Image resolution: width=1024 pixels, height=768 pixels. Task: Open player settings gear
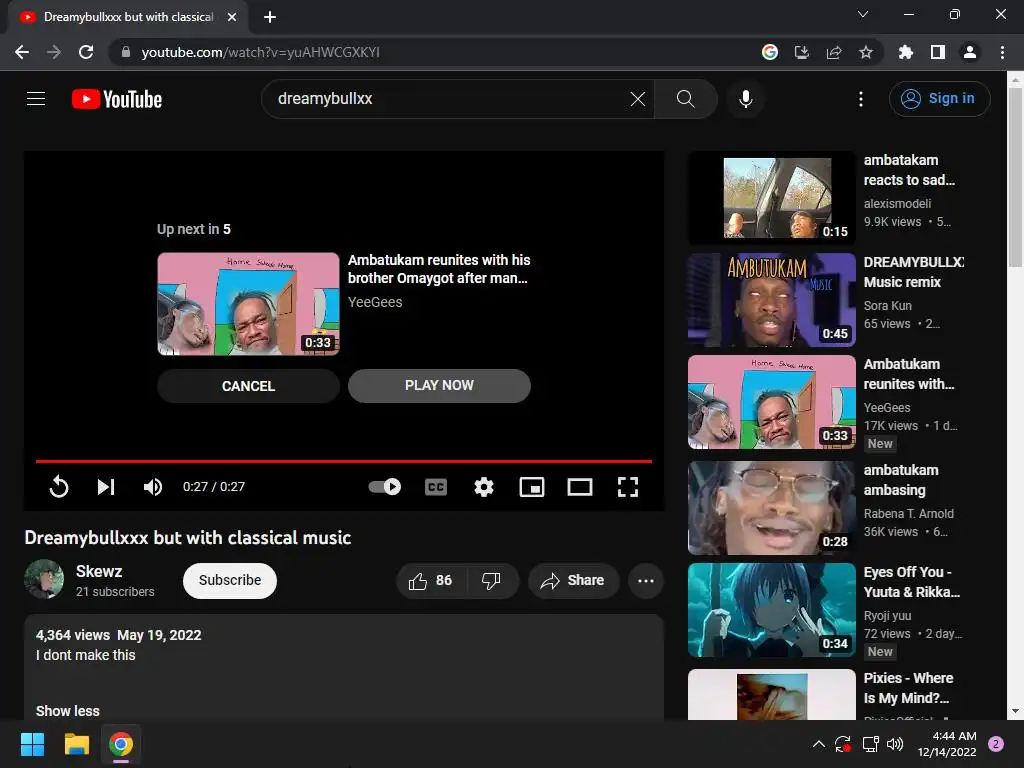coord(484,487)
